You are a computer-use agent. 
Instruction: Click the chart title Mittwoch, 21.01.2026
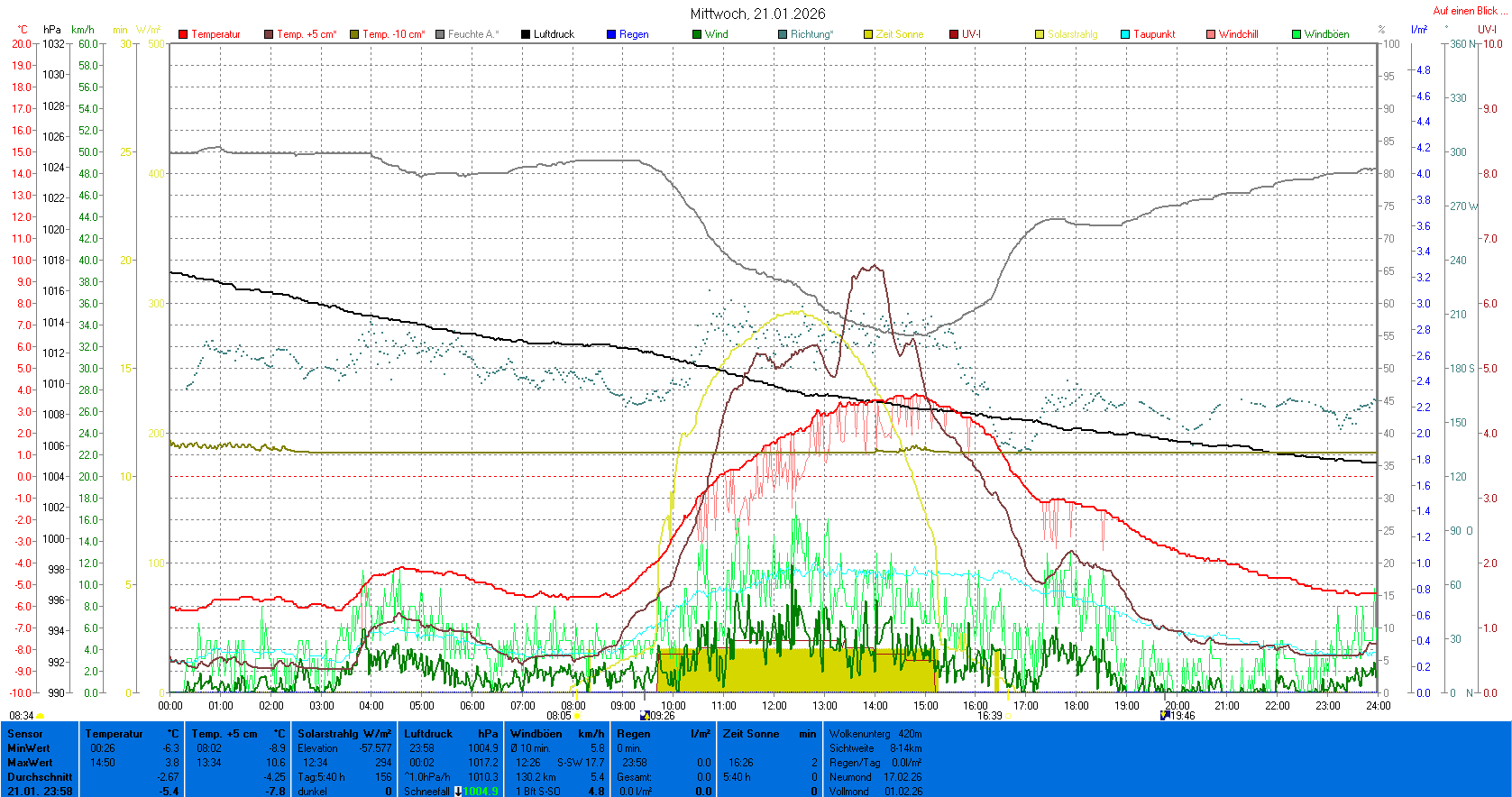(x=757, y=14)
